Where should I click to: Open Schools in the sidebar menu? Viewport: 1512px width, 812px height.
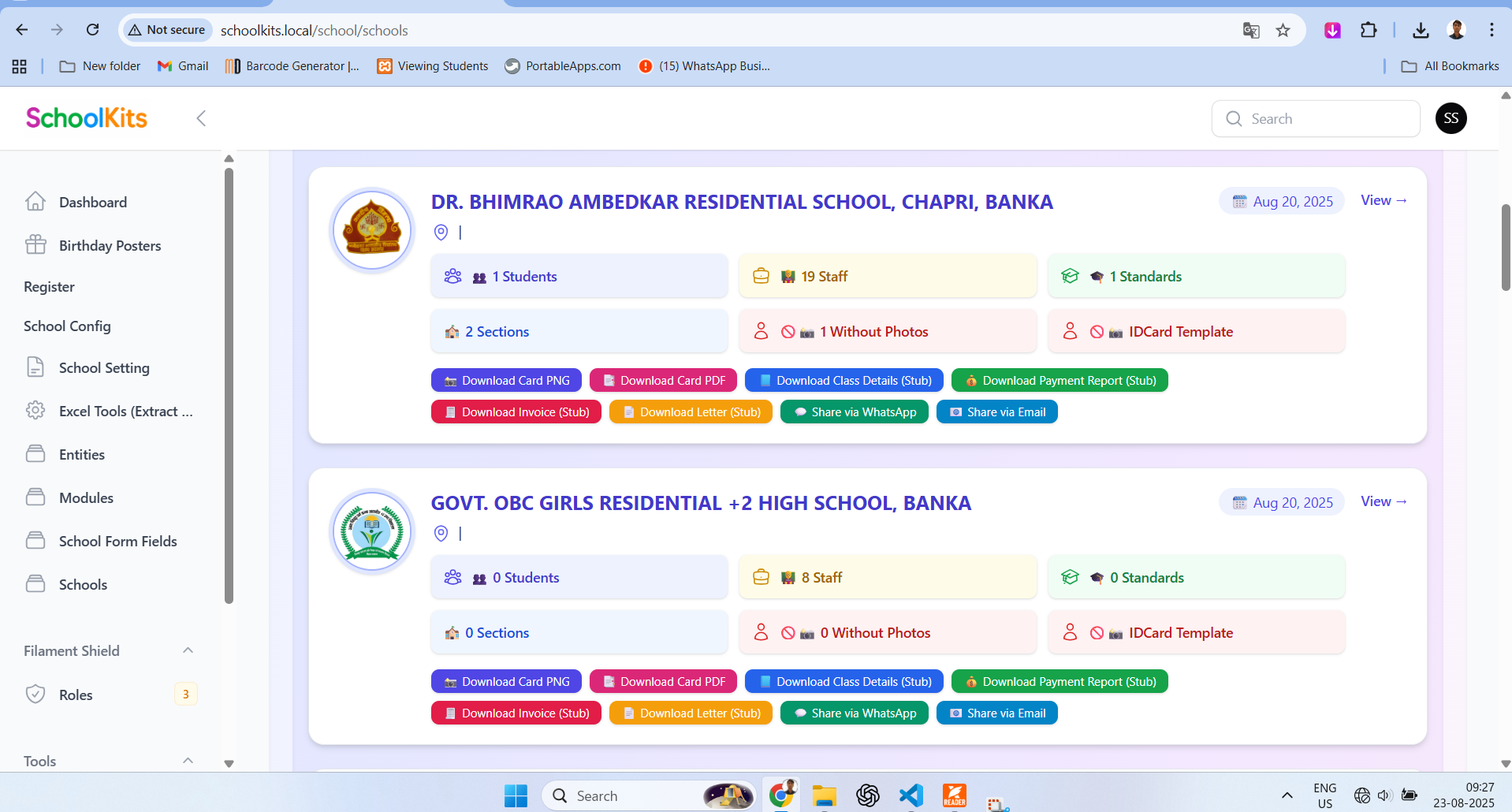pyautogui.click(x=83, y=585)
